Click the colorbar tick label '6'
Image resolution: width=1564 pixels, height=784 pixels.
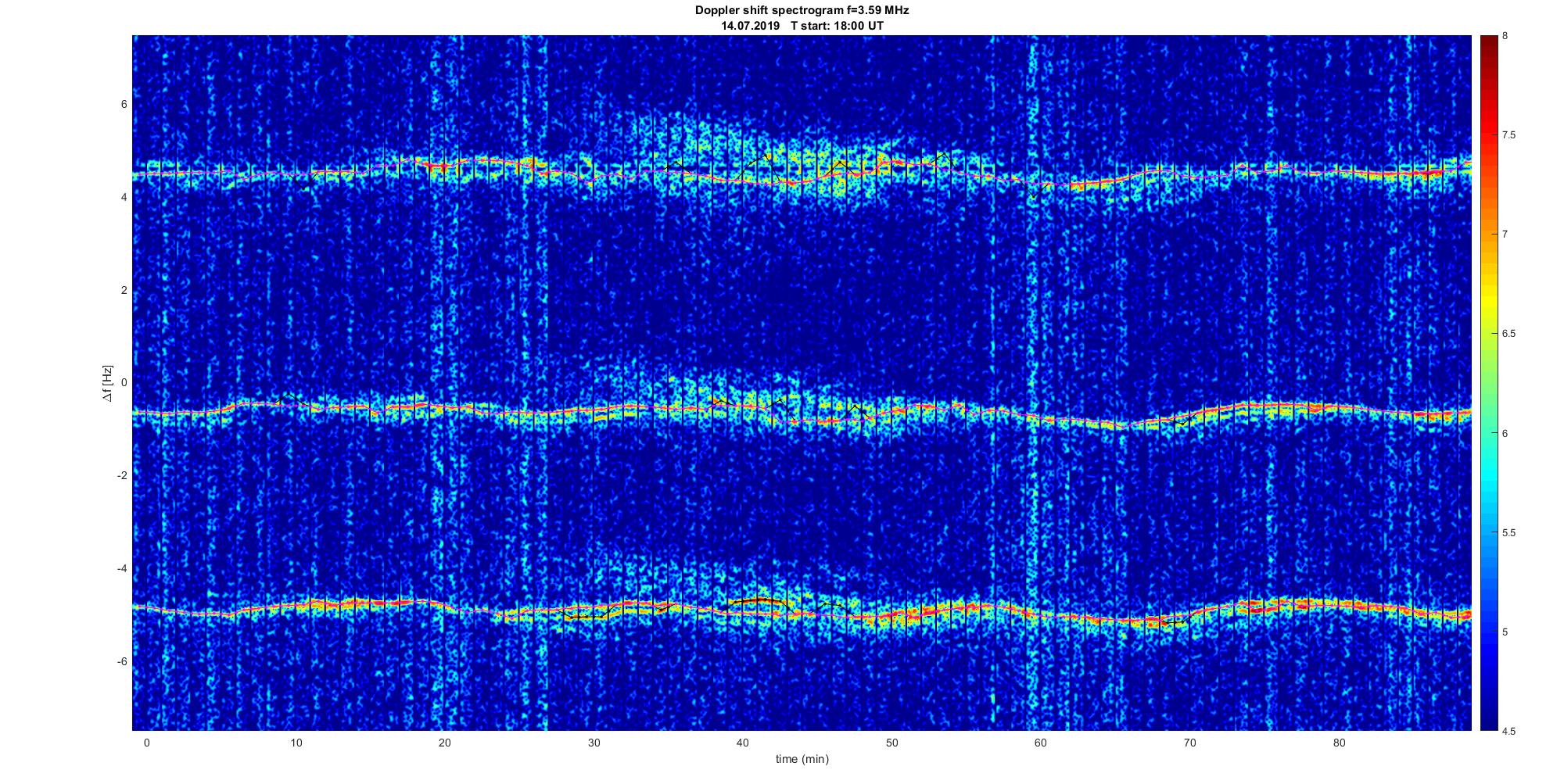point(1505,433)
